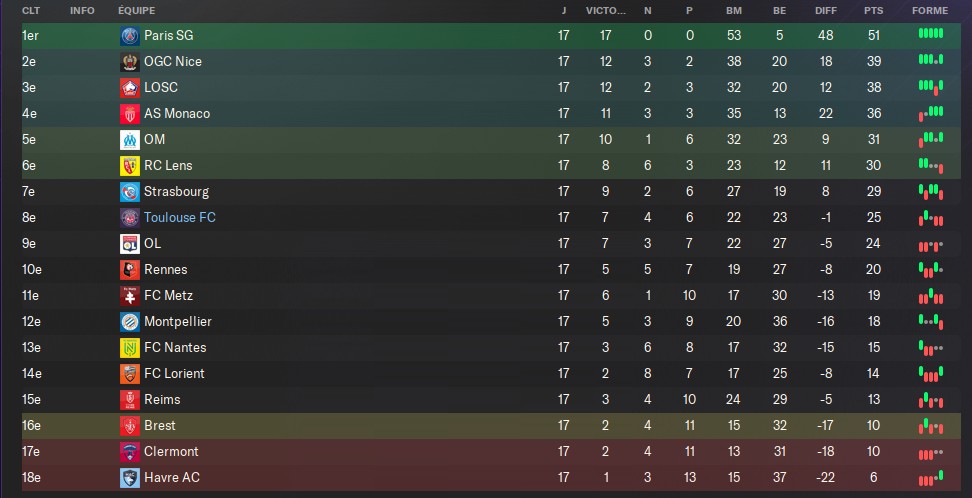972x498 pixels.
Task: Click the Havre AC club crest
Action: coord(130,478)
